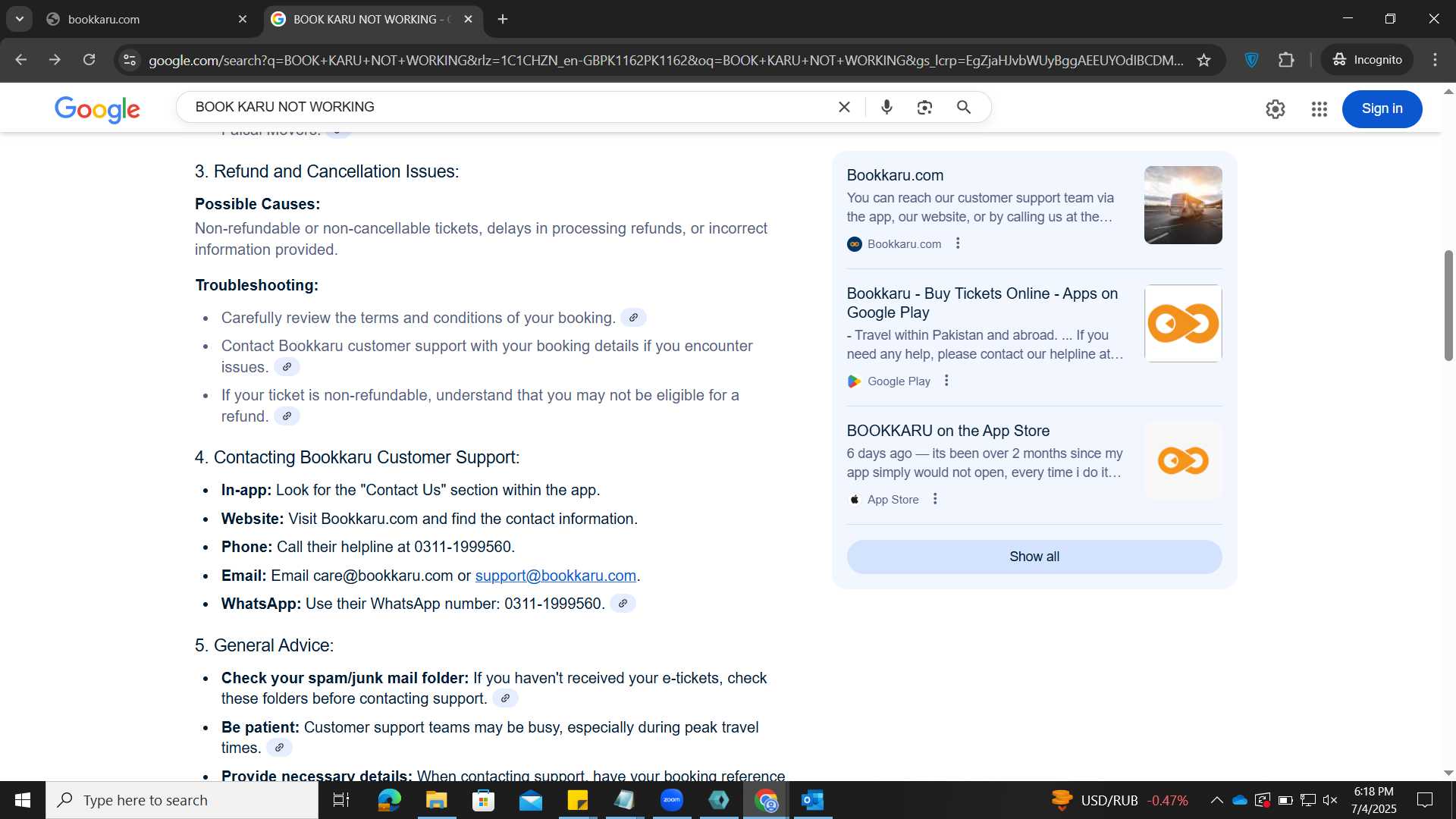Open Google Lens image search icon
This screenshot has width=1456, height=819.
pyautogui.click(x=924, y=108)
